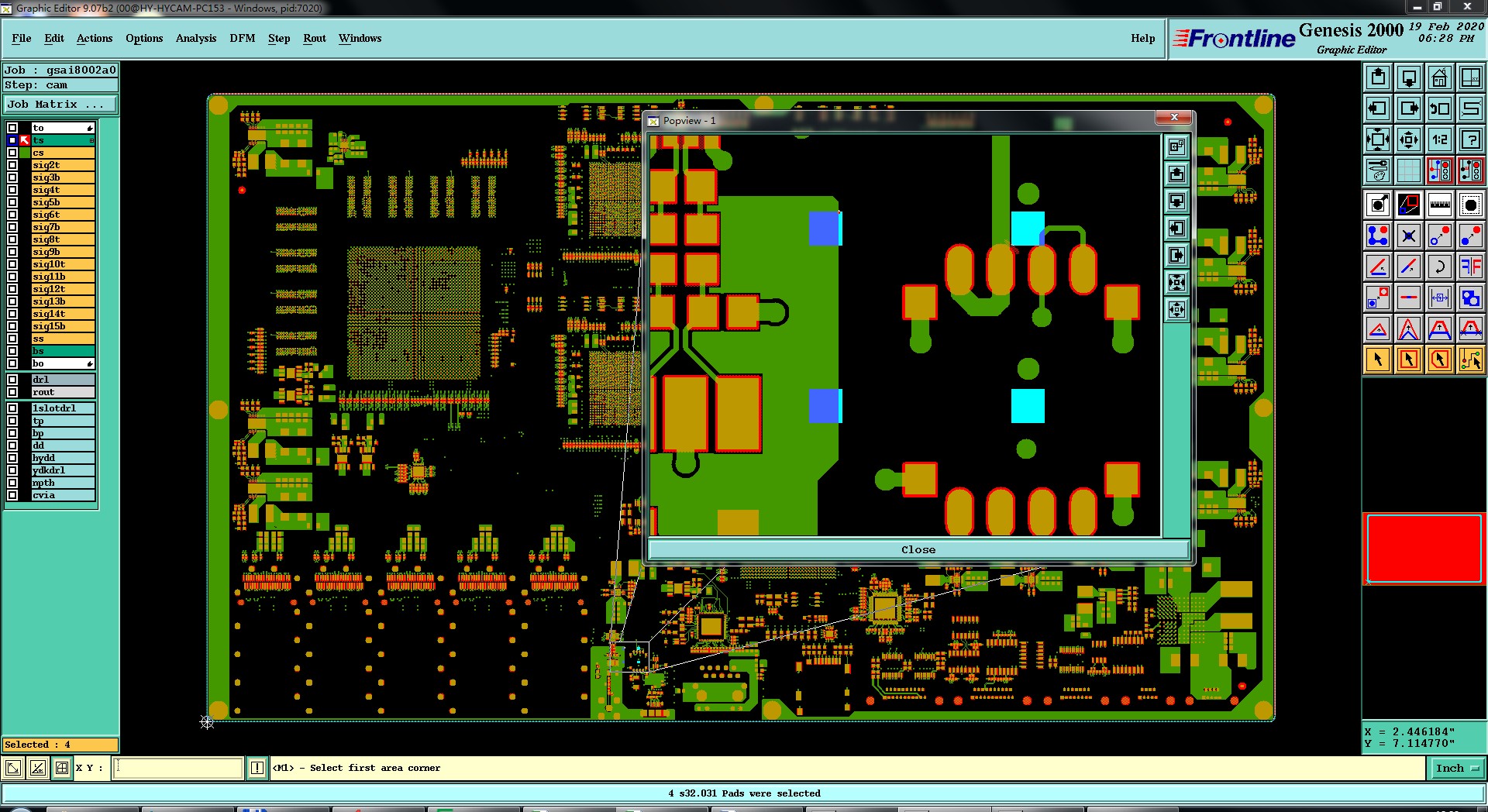Toggle the mpth layer checkbox

click(x=12, y=483)
